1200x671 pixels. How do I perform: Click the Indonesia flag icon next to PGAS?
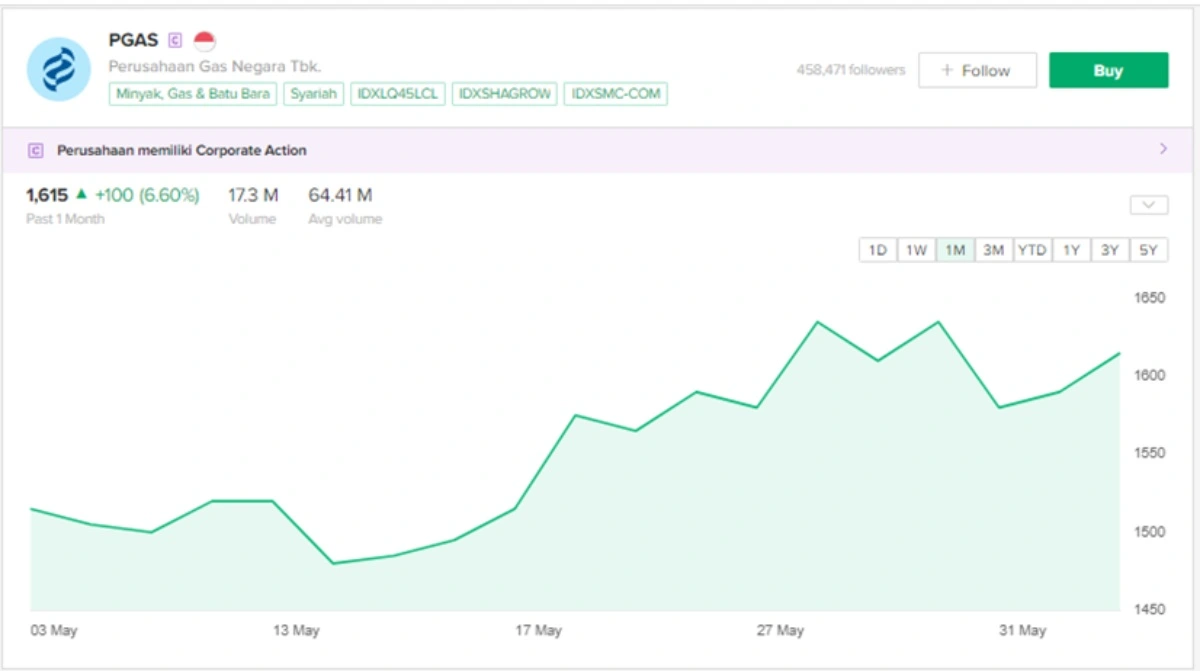(x=204, y=41)
